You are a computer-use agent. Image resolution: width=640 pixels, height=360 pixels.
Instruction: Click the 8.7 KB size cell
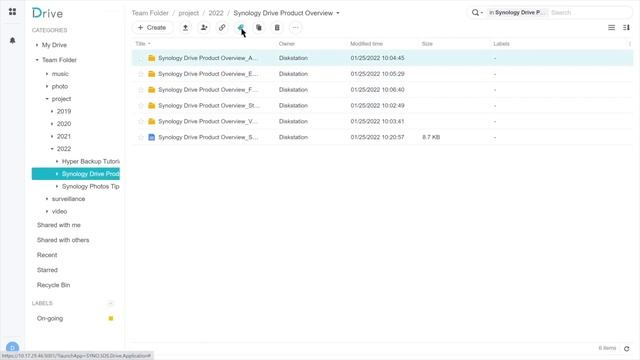[x=431, y=138]
